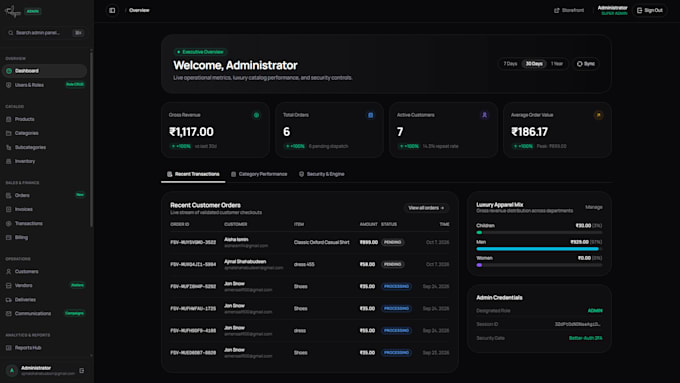The width and height of the screenshot is (680, 383).
Task: Click the Inventory icon
Action: tap(9, 161)
